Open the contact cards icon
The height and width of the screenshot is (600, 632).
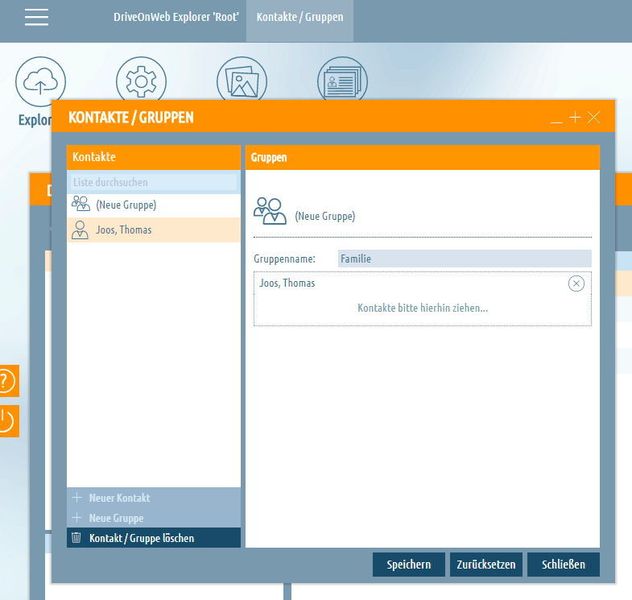click(342, 81)
